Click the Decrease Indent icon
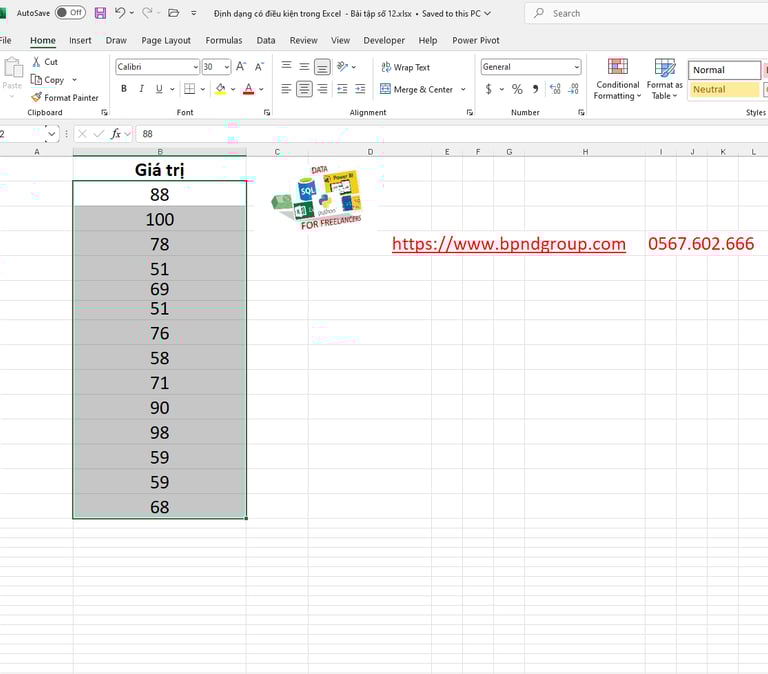 [x=342, y=89]
